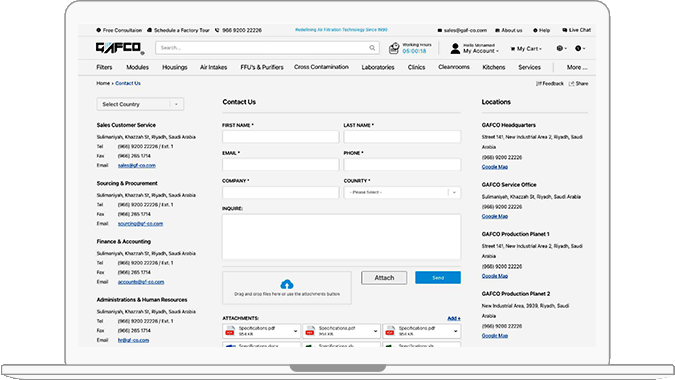Click the phone icon beside 966 9200 22226
This screenshot has width=675, height=380.
[217, 30]
